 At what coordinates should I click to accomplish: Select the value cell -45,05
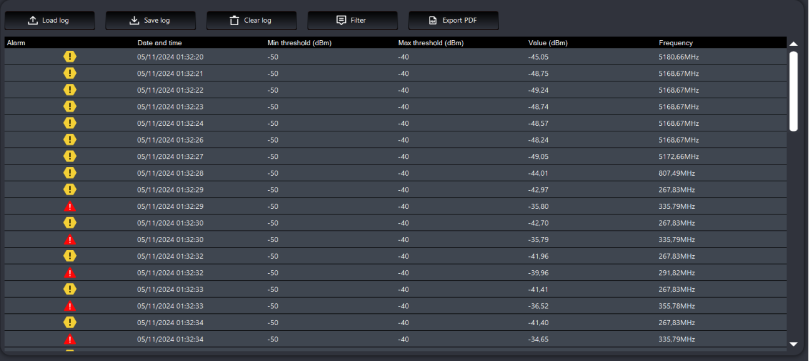[538, 57]
